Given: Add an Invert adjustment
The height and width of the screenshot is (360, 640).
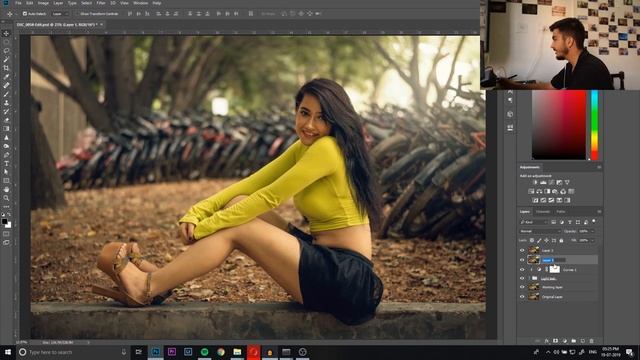Looking at the screenshot, I should pyautogui.click(x=535, y=200).
